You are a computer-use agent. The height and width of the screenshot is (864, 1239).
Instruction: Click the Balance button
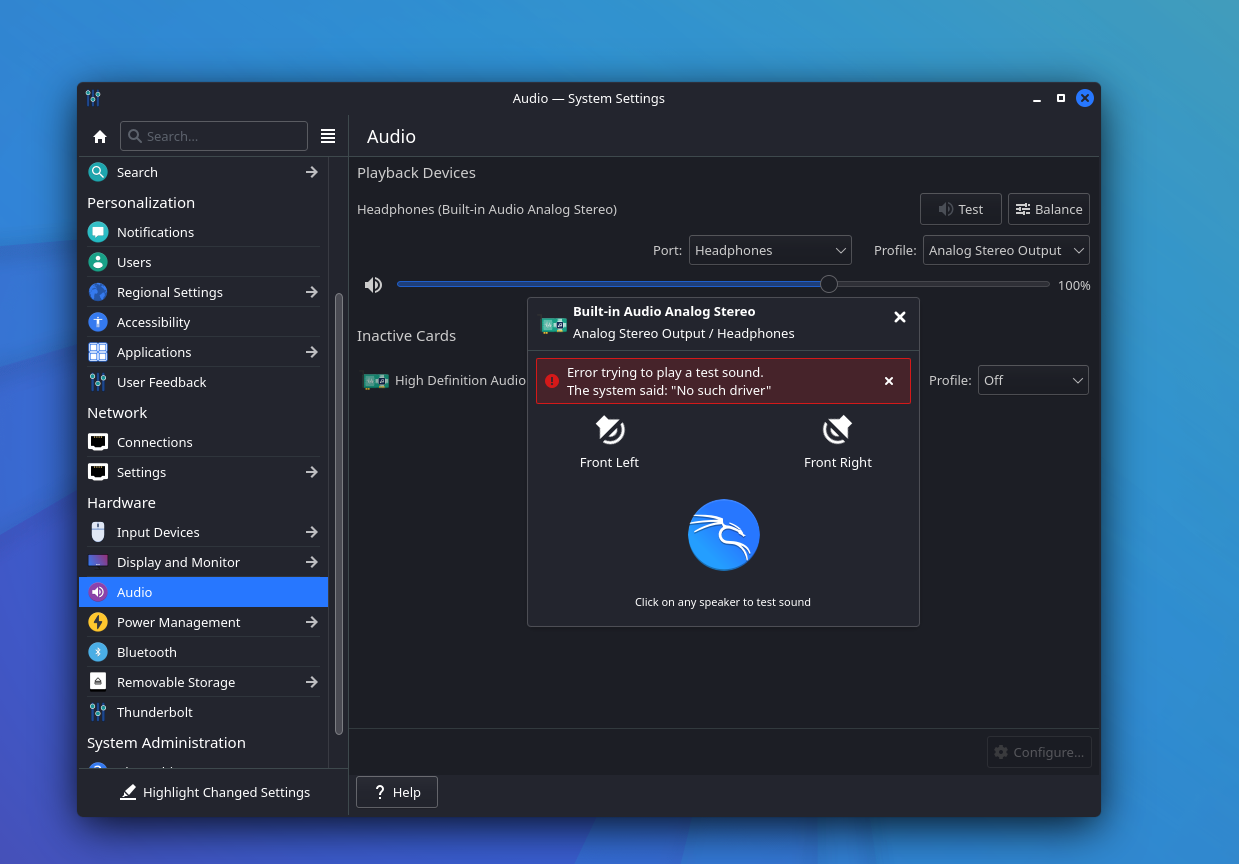pyautogui.click(x=1048, y=209)
